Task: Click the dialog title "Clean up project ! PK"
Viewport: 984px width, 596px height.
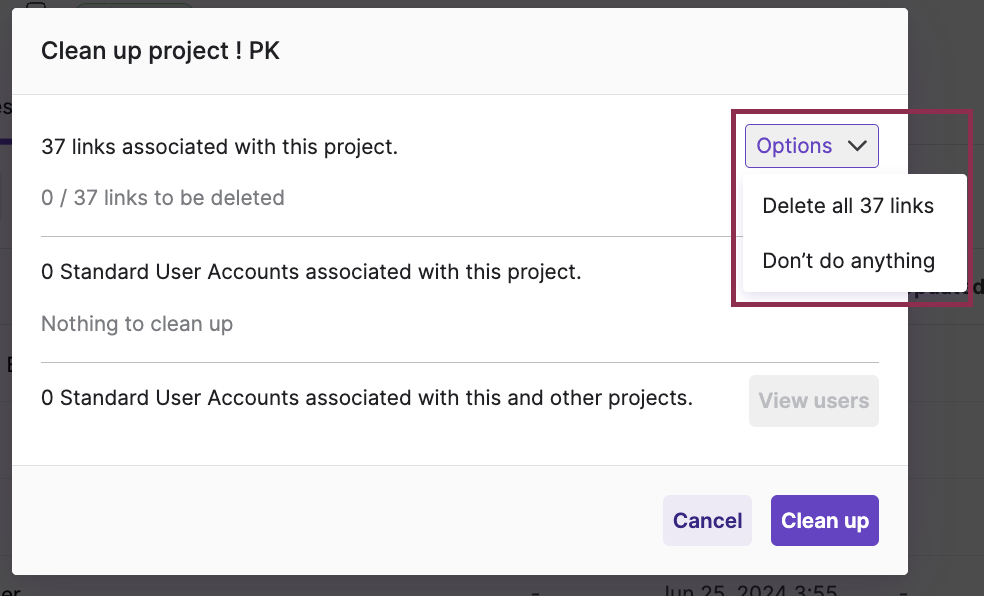Action: point(159,50)
